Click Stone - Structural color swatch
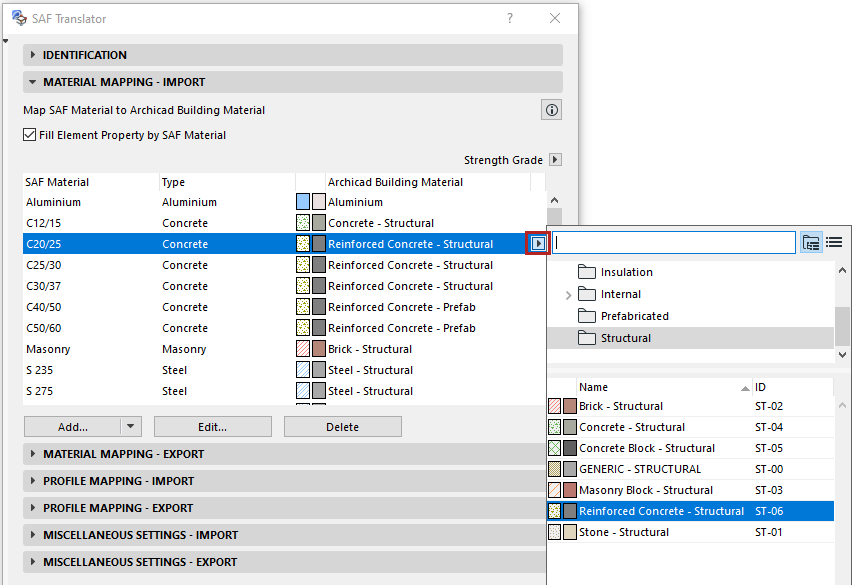 click(570, 532)
